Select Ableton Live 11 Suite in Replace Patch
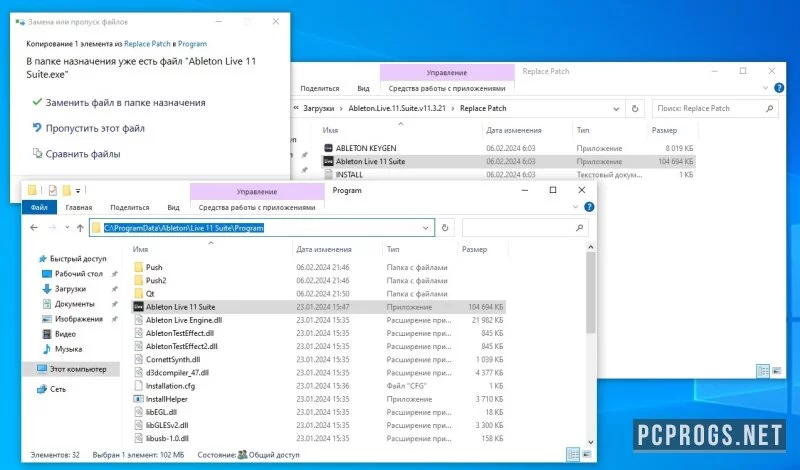Image resolution: width=800 pixels, height=470 pixels. pos(508,161)
